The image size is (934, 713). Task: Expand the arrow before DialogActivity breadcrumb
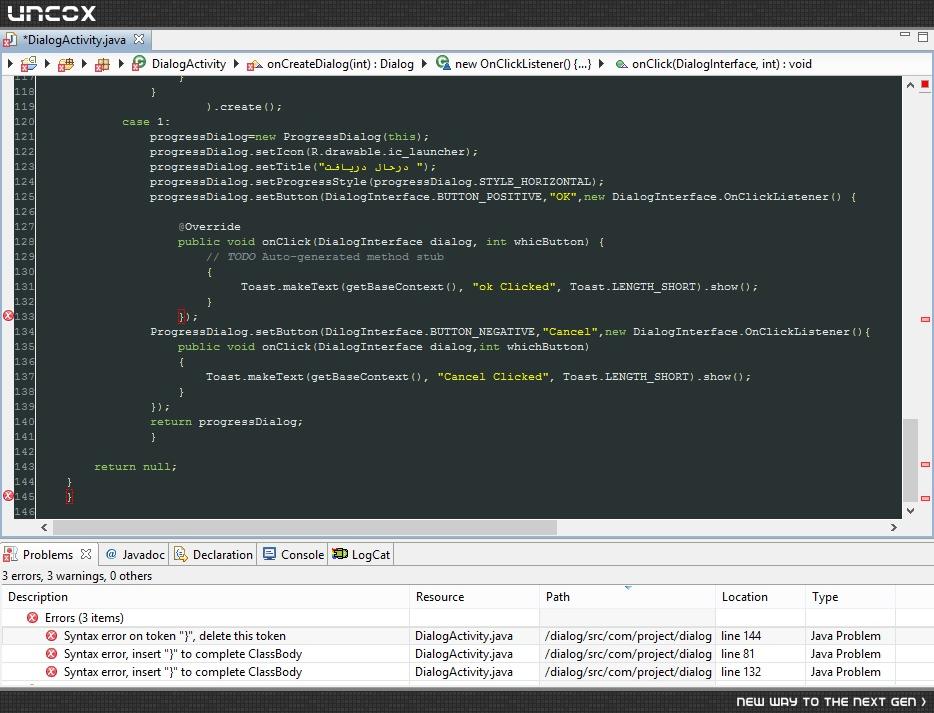(122, 63)
